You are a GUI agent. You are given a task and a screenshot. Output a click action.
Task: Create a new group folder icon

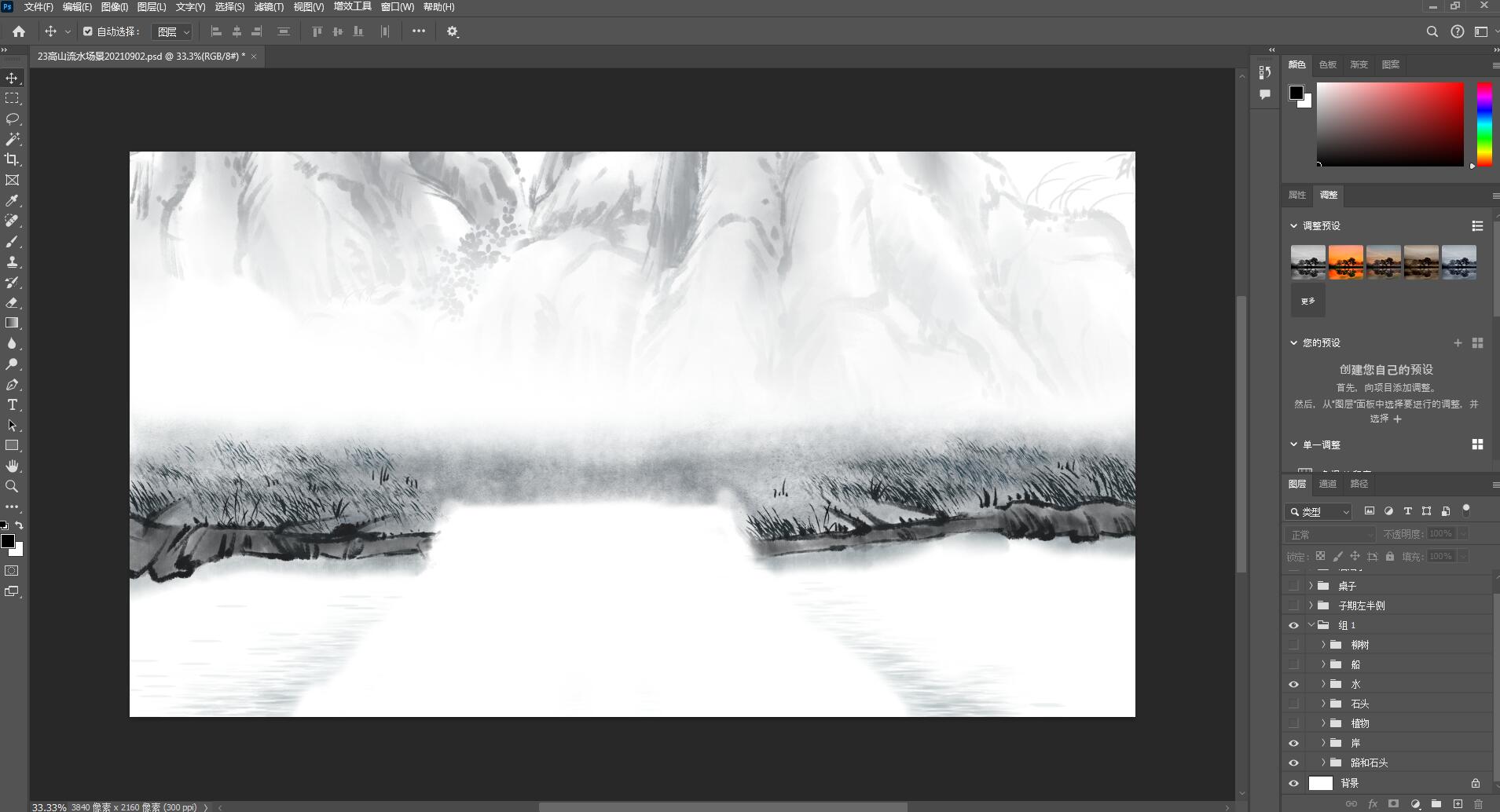point(1436,804)
